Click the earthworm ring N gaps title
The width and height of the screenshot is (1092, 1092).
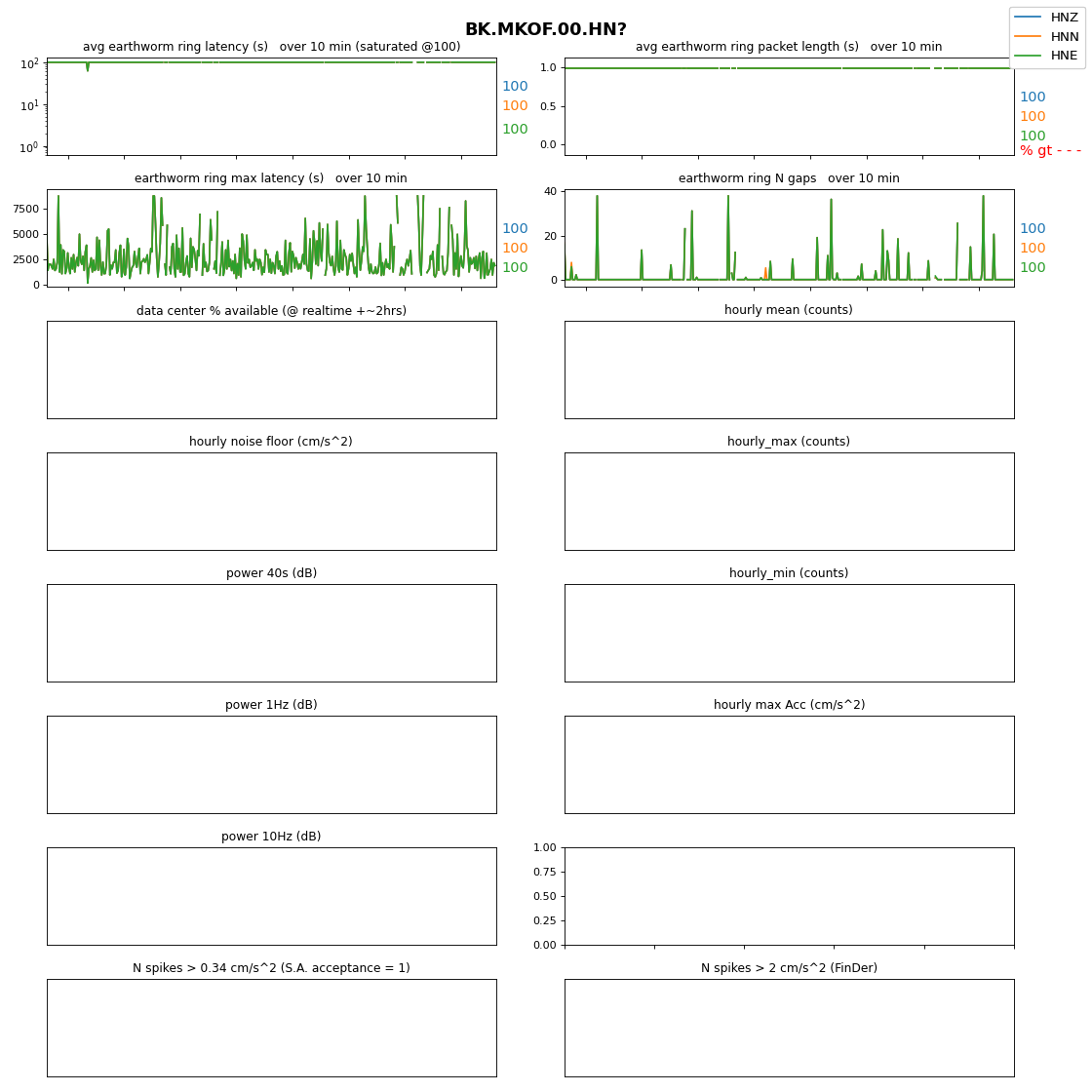click(x=789, y=178)
